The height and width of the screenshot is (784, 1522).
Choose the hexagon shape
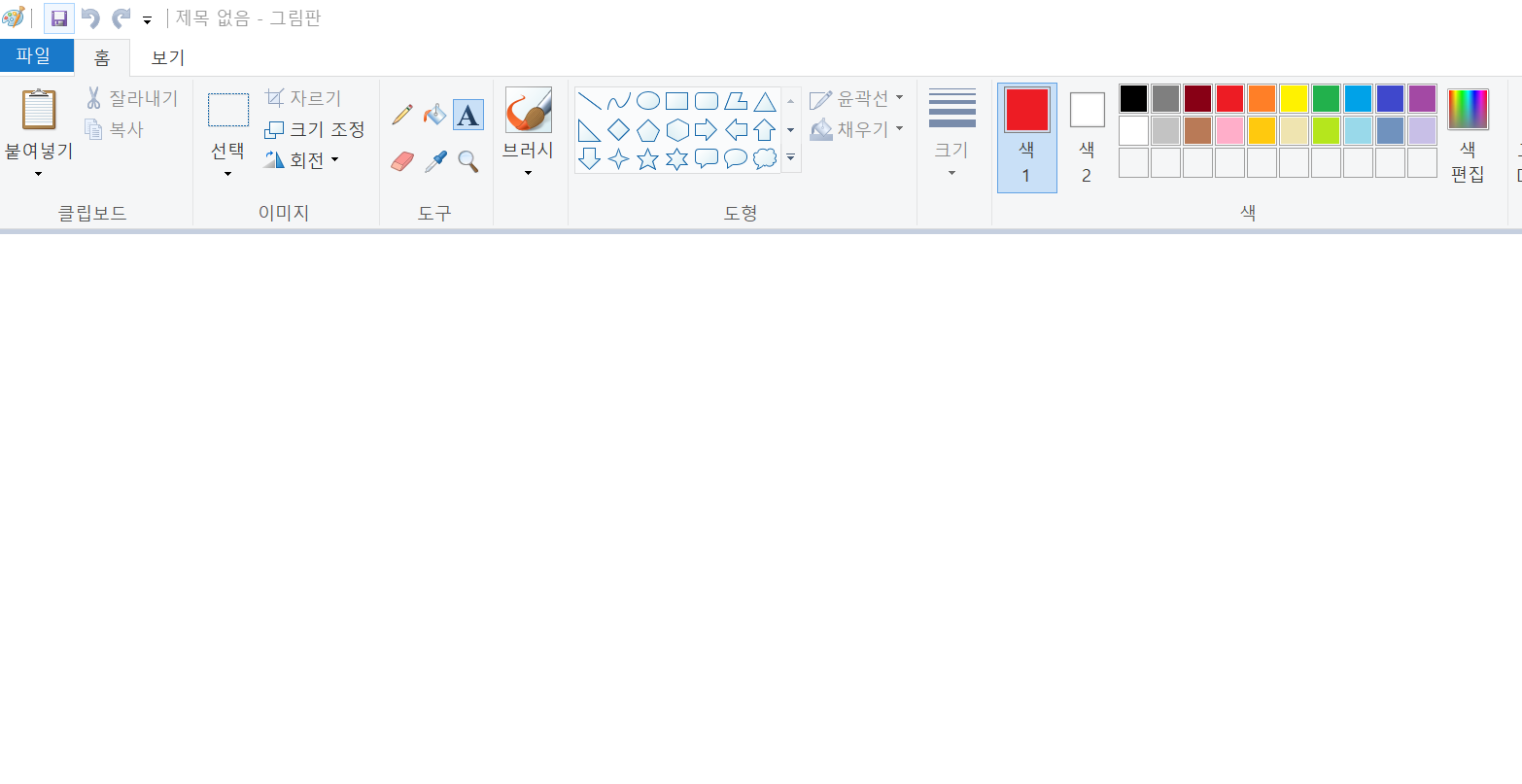click(x=676, y=130)
